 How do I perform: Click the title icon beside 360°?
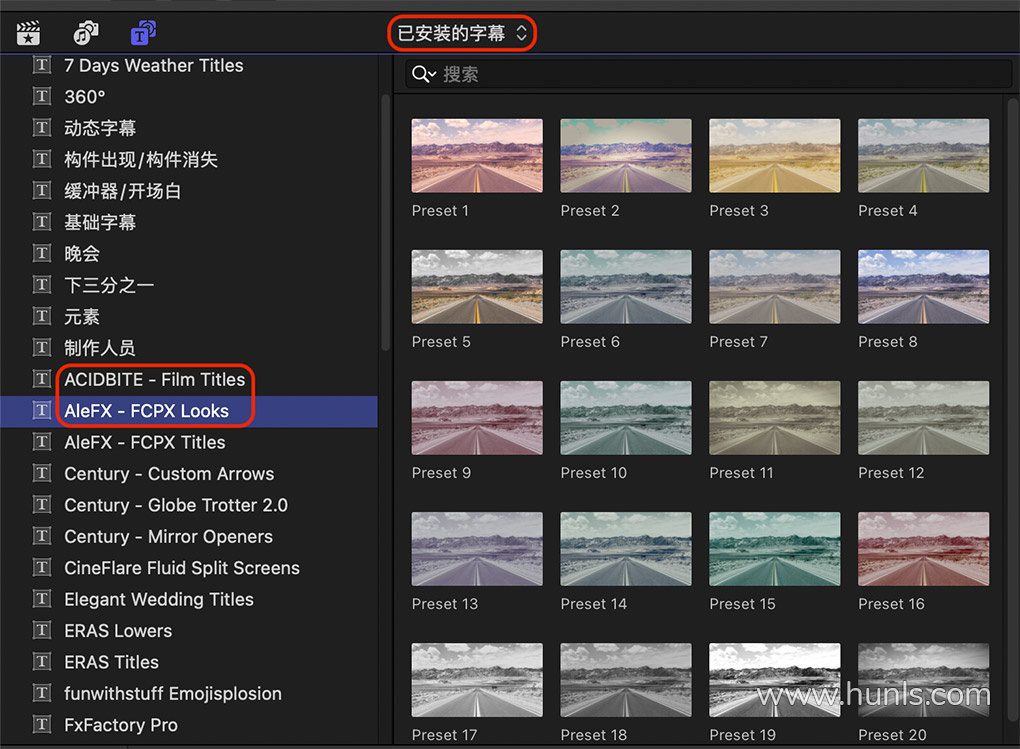pyautogui.click(x=42, y=96)
